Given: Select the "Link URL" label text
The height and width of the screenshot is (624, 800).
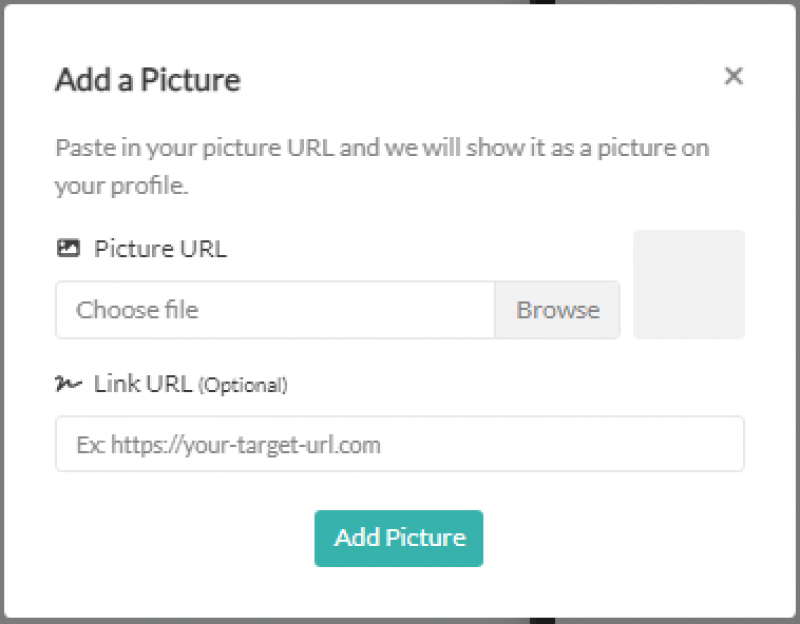Looking at the screenshot, I should coord(142,383).
